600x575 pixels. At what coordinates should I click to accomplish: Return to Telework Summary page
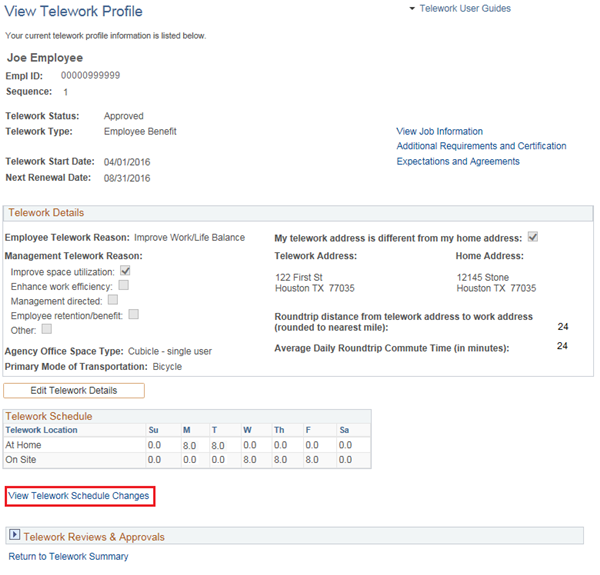(68, 556)
